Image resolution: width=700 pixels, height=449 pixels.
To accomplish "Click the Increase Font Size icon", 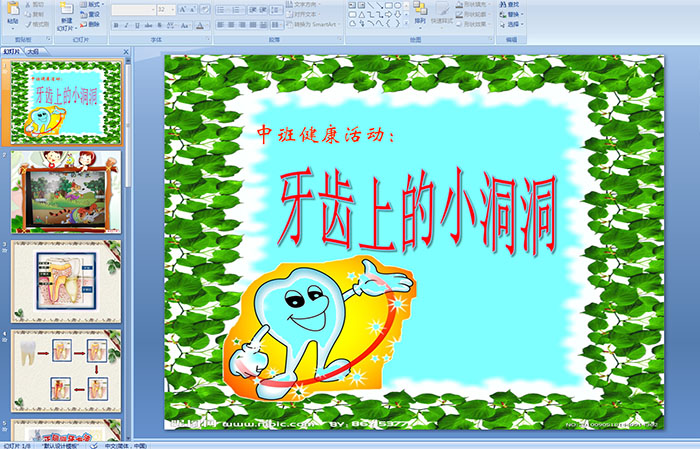I will pyautogui.click(x=183, y=10).
